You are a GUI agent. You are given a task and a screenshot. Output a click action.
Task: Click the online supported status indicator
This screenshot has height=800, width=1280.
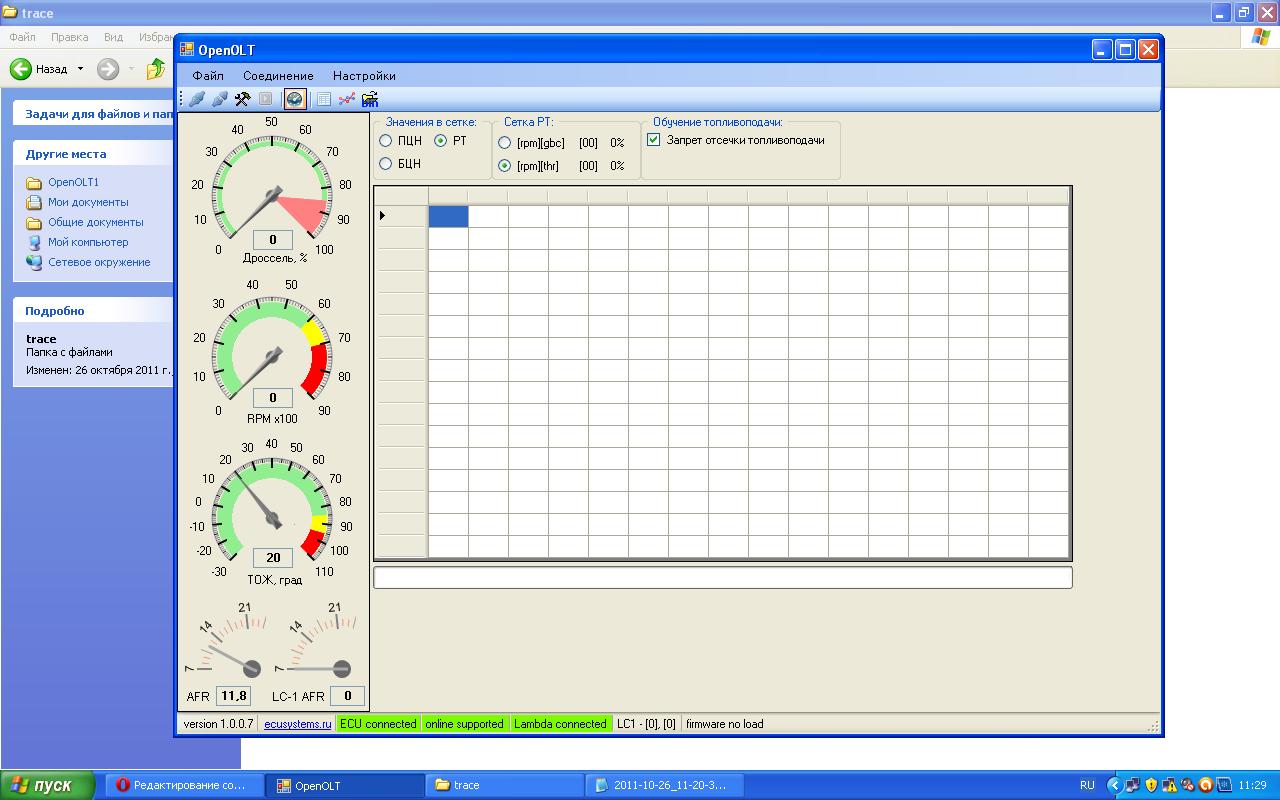pyautogui.click(x=464, y=724)
